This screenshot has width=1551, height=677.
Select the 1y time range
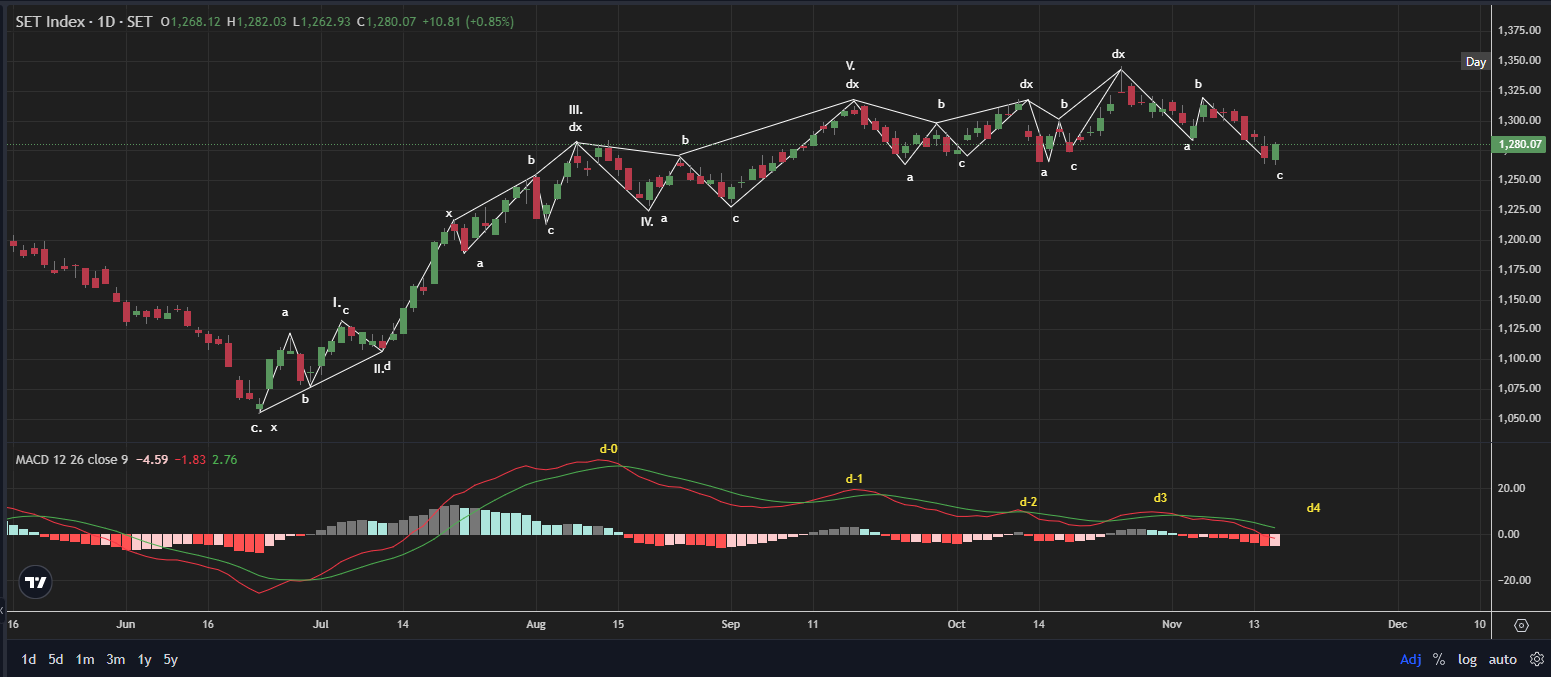tap(144, 659)
